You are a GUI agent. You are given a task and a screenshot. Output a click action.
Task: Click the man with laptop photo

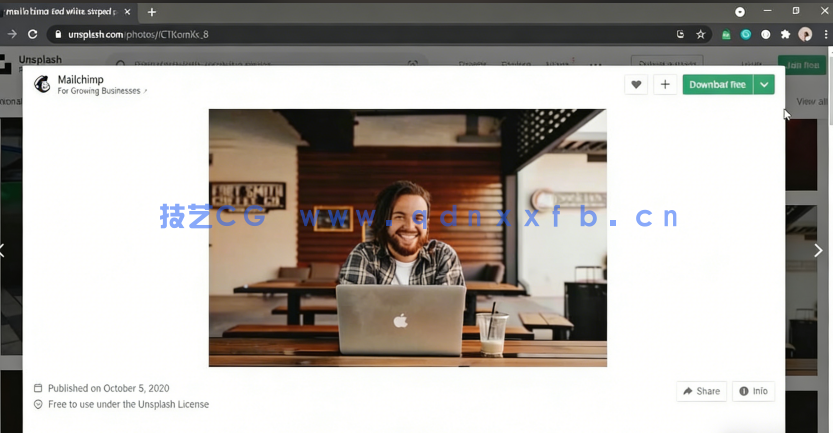click(x=407, y=238)
